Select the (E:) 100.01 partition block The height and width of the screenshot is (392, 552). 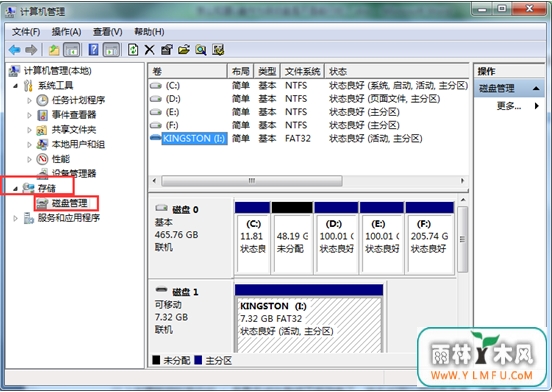tap(382, 238)
